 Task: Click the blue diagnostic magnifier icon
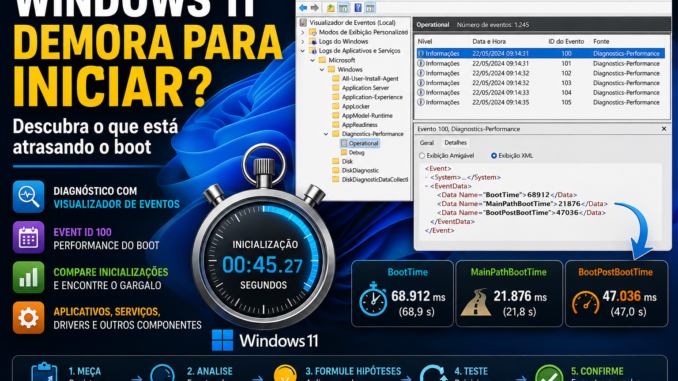click(x=29, y=197)
